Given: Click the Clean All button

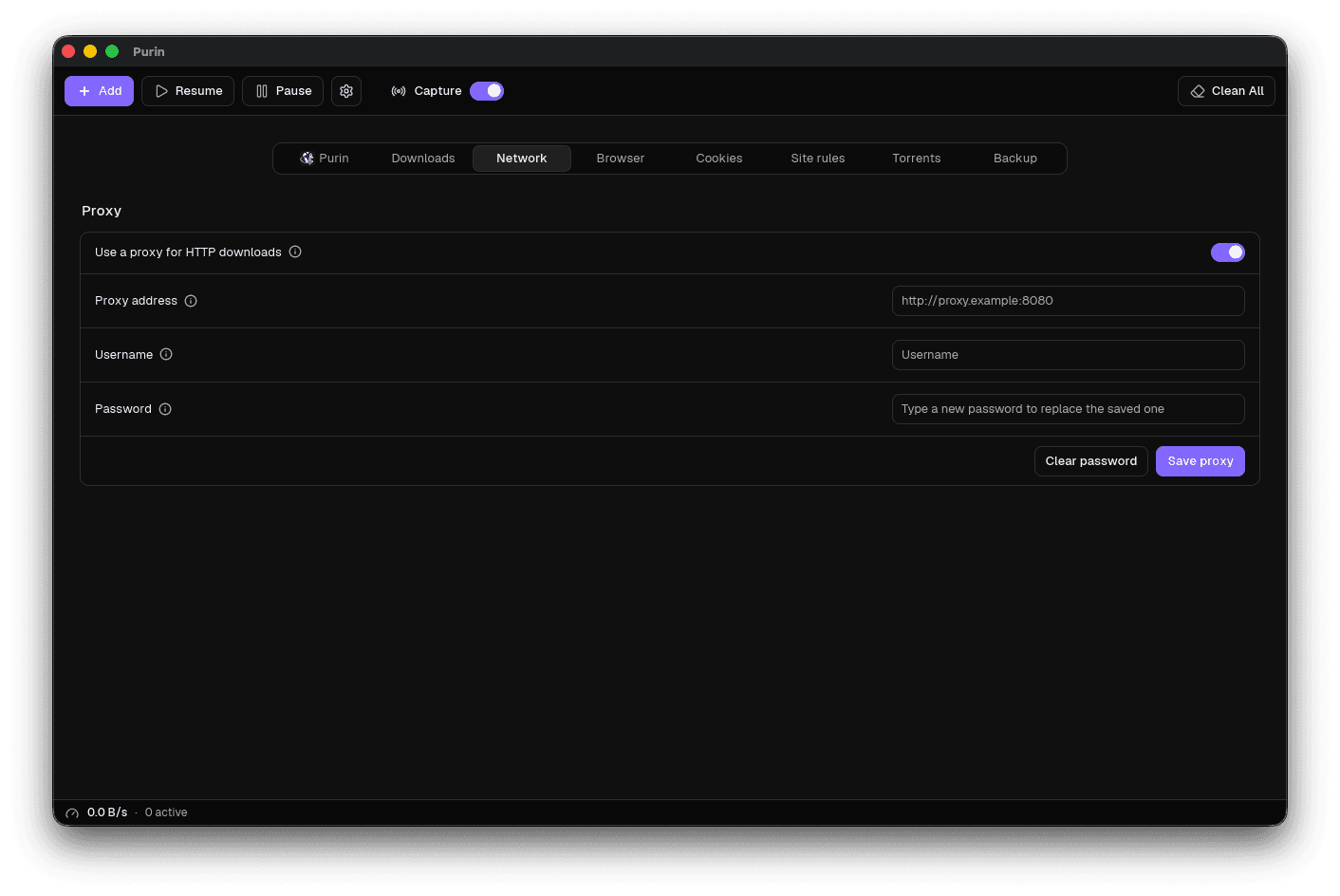Looking at the screenshot, I should [1226, 91].
